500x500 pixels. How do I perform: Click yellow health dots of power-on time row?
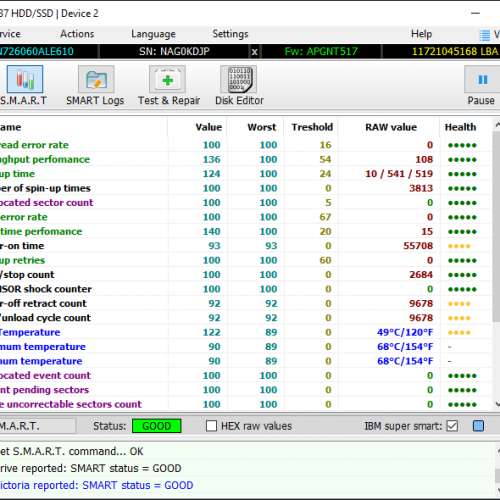pos(459,246)
